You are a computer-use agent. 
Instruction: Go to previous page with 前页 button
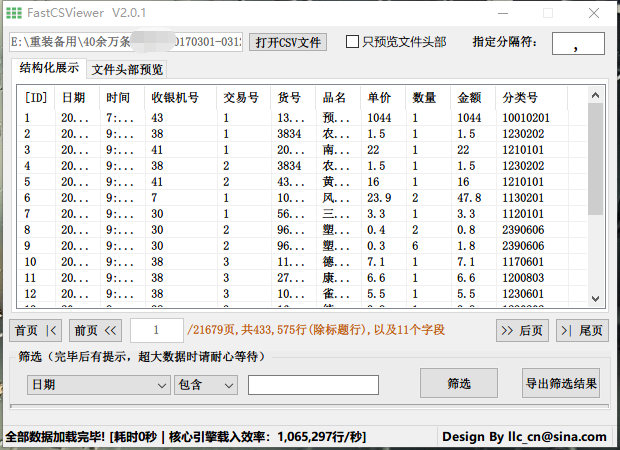point(95,330)
